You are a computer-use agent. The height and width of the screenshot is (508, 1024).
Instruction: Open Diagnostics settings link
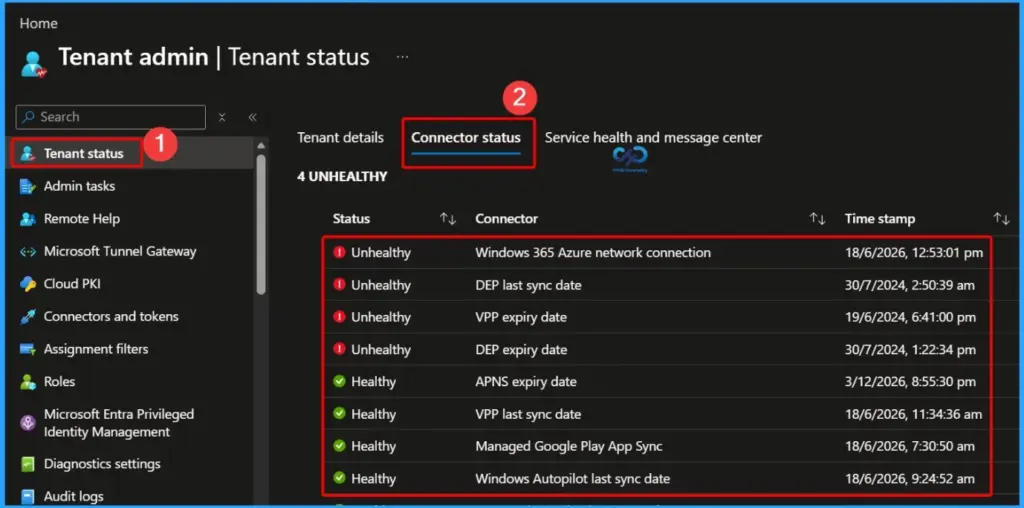pyautogui.click(x=102, y=464)
